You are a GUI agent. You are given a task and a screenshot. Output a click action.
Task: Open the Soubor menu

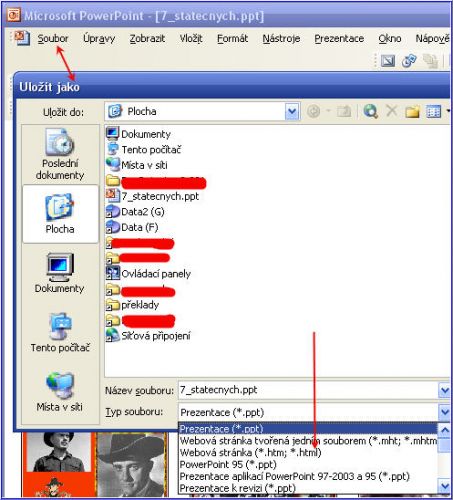pyautogui.click(x=53, y=39)
